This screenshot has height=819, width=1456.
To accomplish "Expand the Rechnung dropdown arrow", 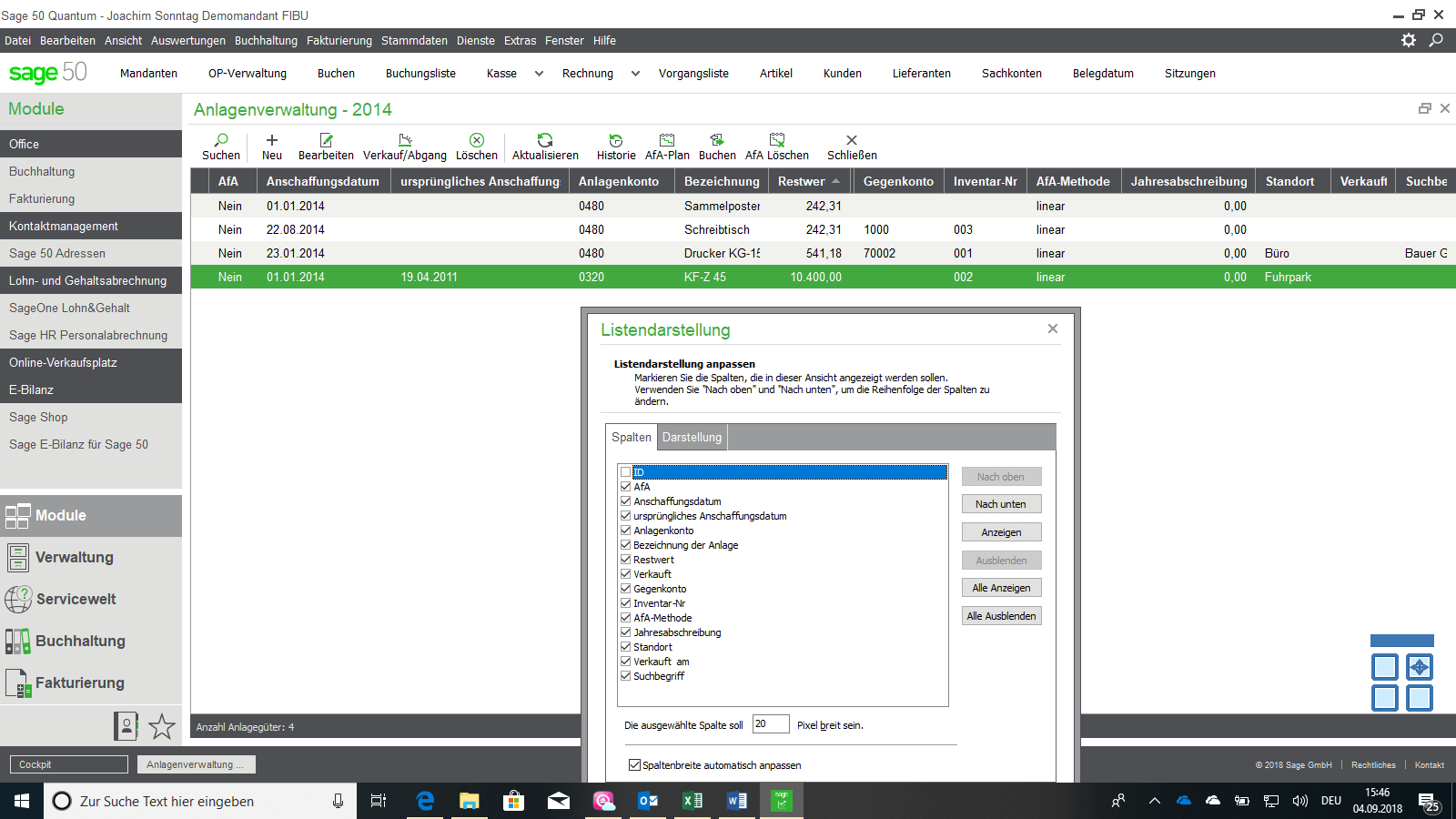I will [635, 74].
